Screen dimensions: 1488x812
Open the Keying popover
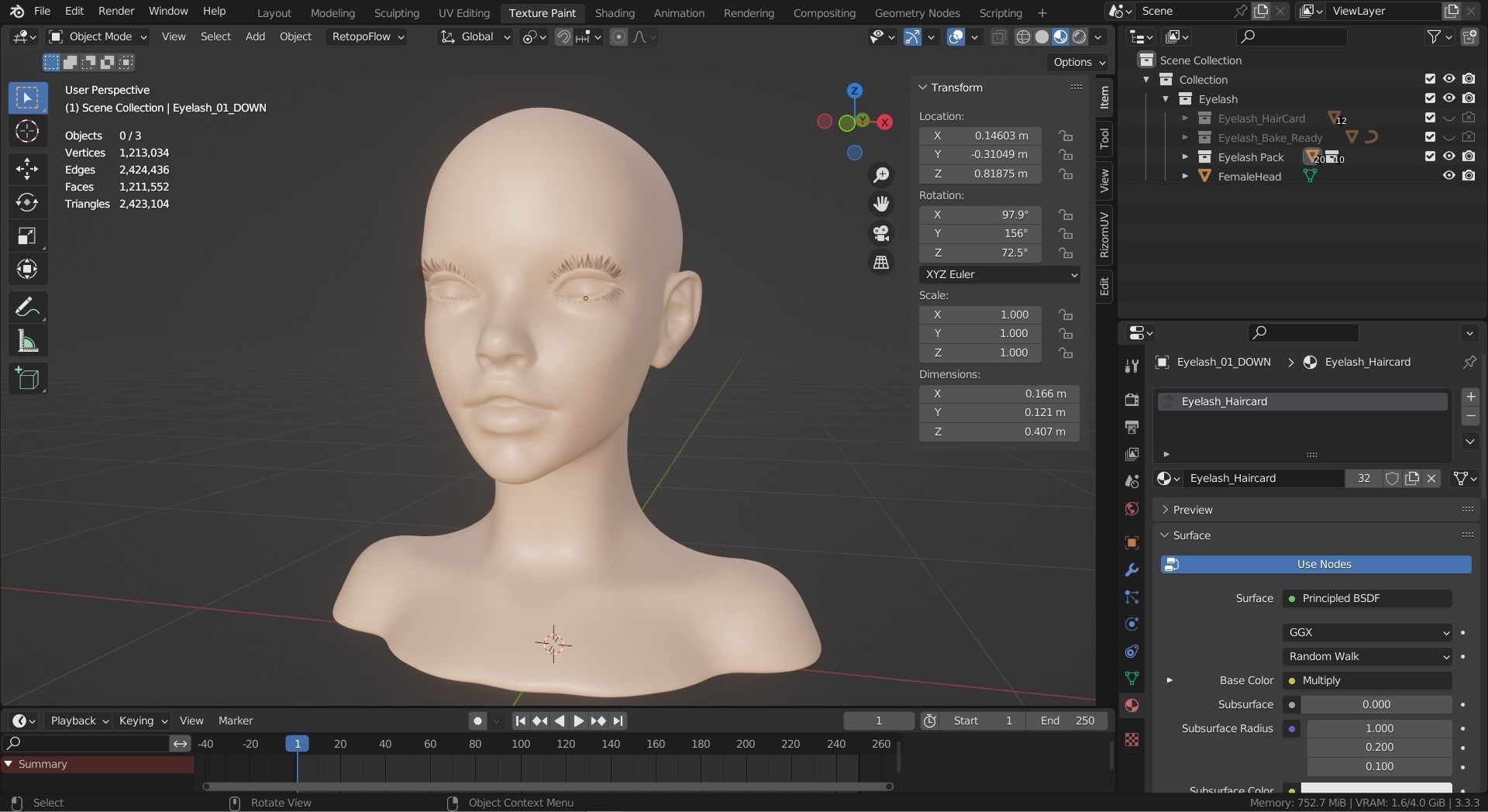click(143, 721)
